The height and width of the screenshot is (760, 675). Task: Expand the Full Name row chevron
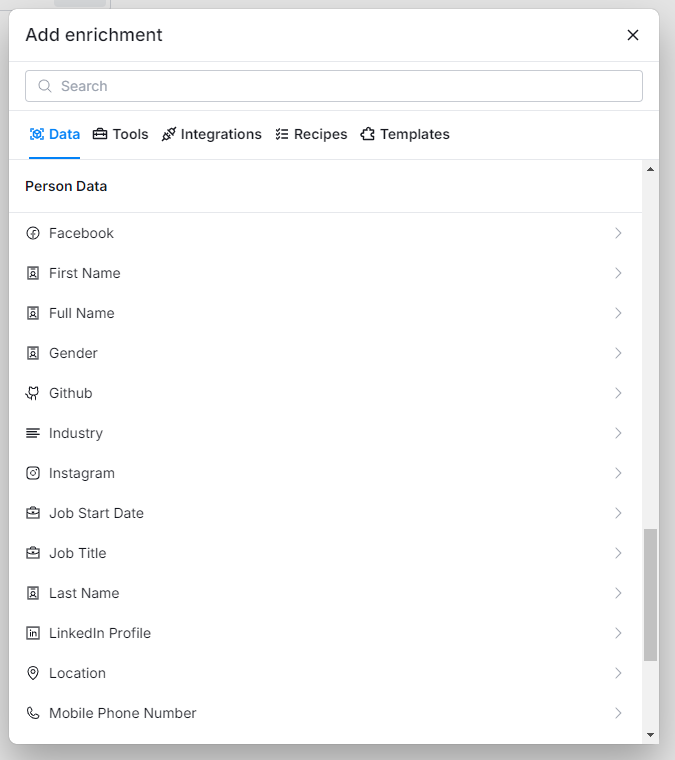618,313
